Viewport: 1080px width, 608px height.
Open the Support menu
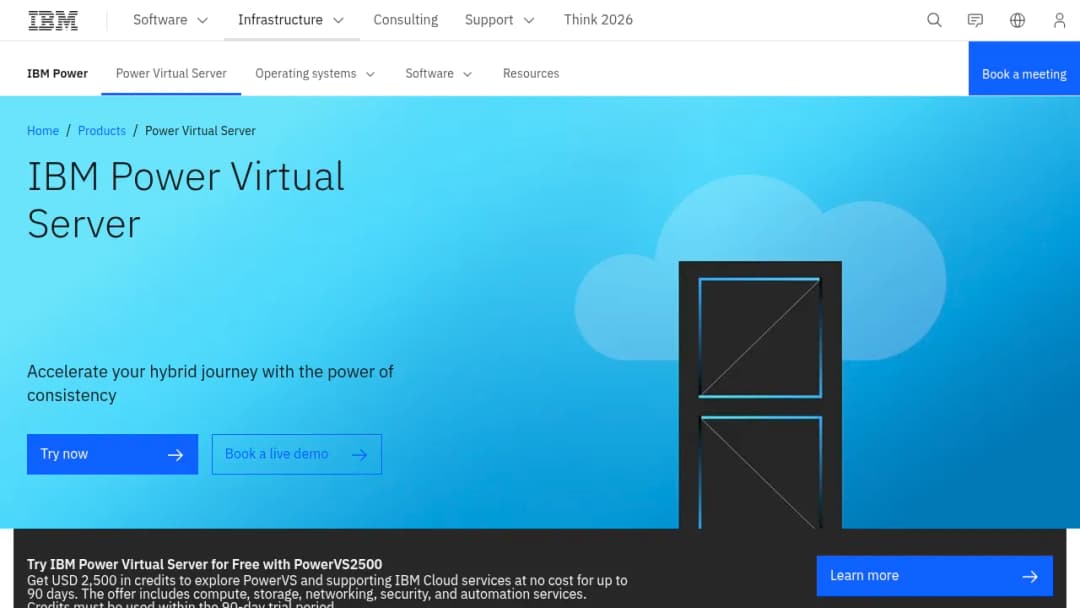tap(500, 20)
